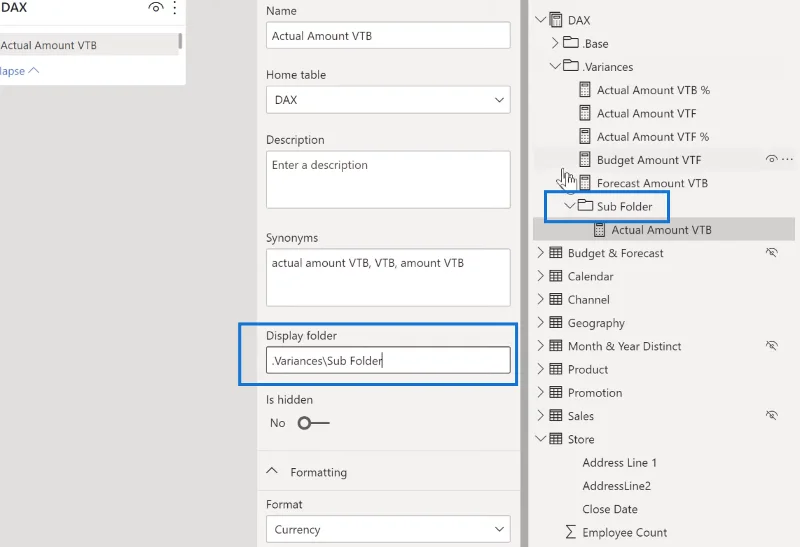This screenshot has width=800, height=547.
Task: Select AddressLine2 field
Action: click(616, 486)
